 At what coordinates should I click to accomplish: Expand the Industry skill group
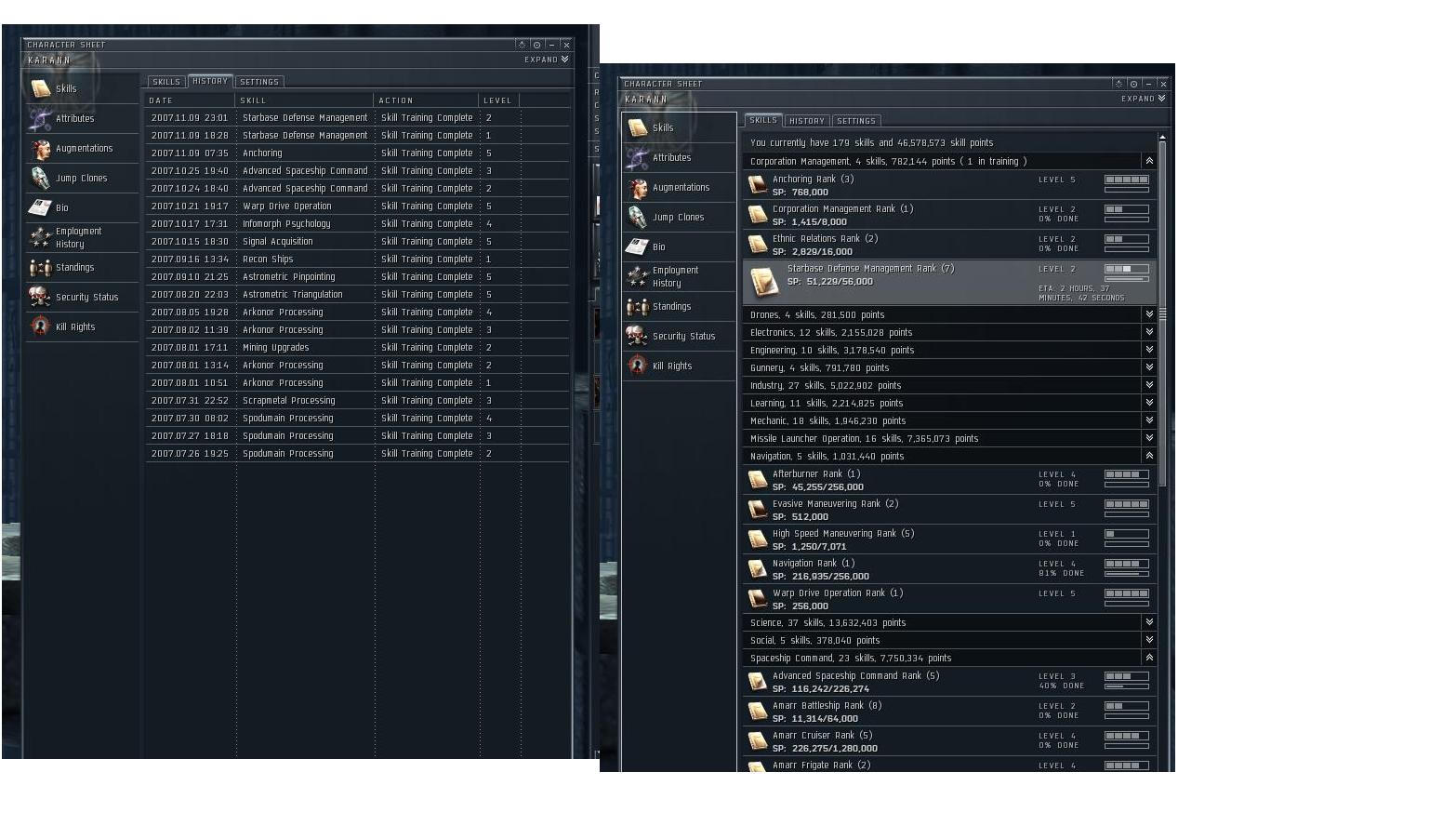(x=1149, y=385)
